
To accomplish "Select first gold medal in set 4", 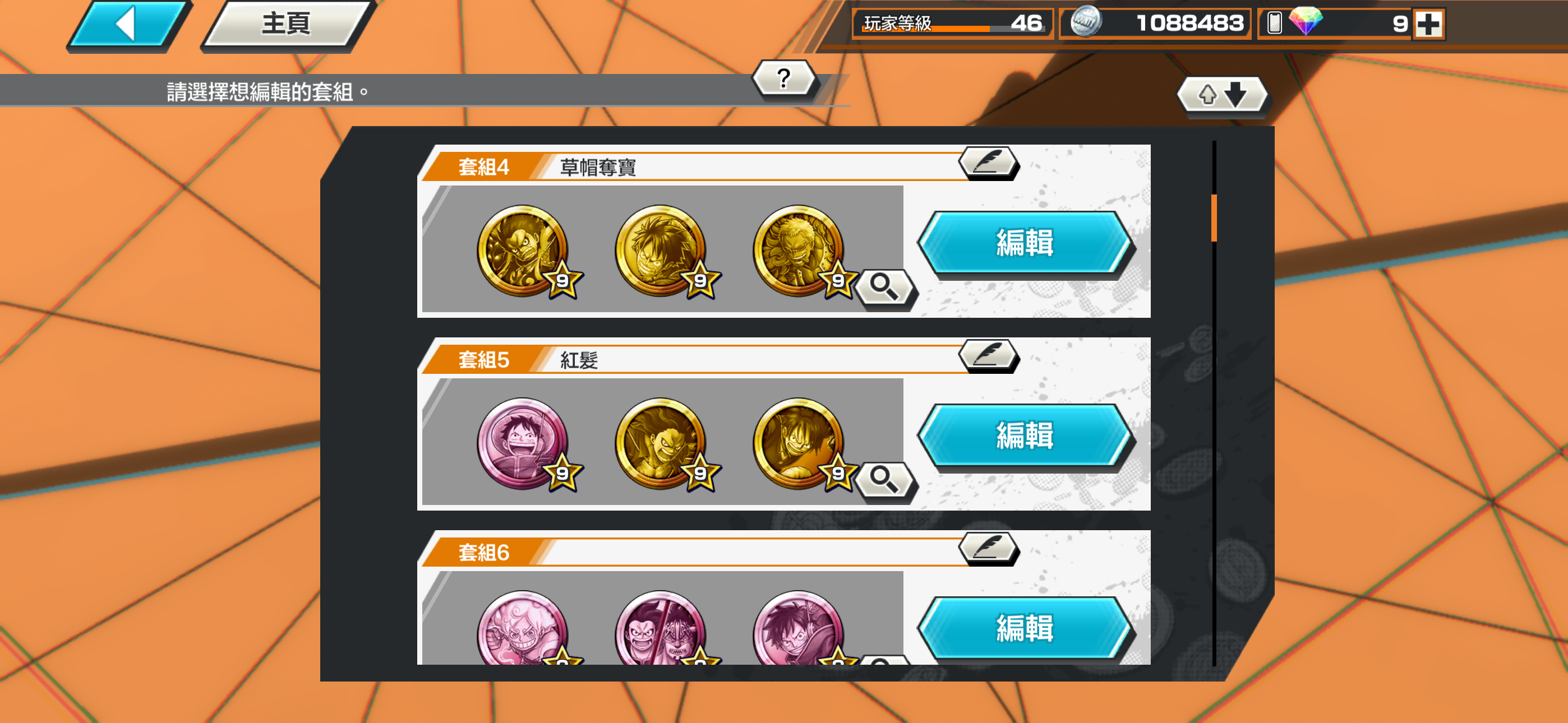I will pyautogui.click(x=523, y=251).
